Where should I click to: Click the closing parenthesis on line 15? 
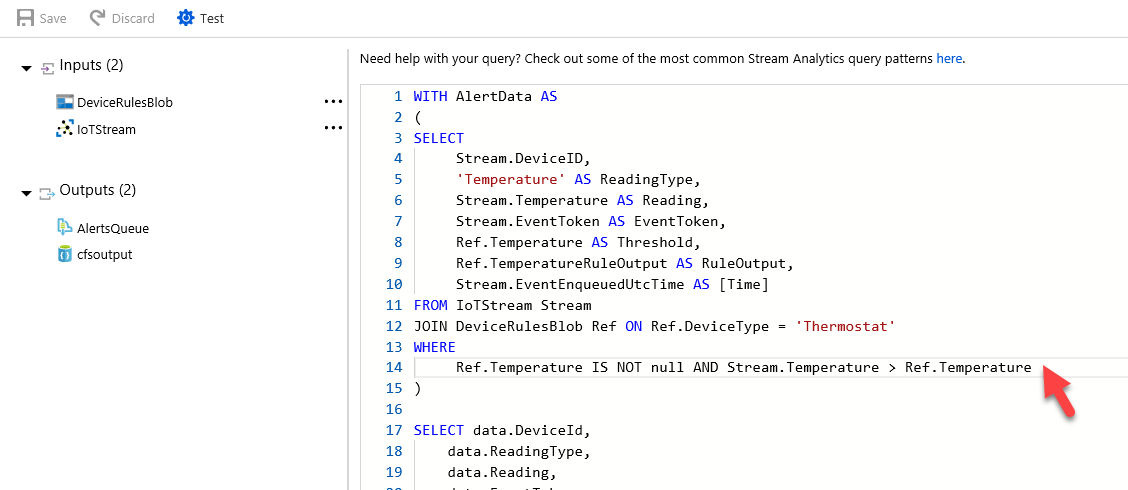click(x=417, y=389)
